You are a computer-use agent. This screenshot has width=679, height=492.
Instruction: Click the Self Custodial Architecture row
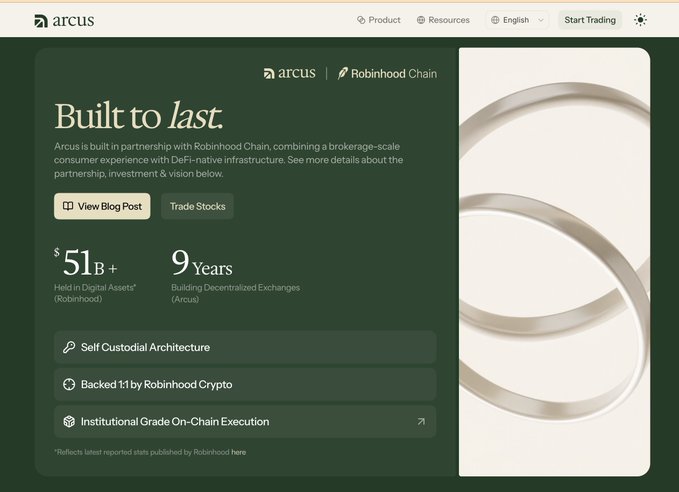(245, 347)
